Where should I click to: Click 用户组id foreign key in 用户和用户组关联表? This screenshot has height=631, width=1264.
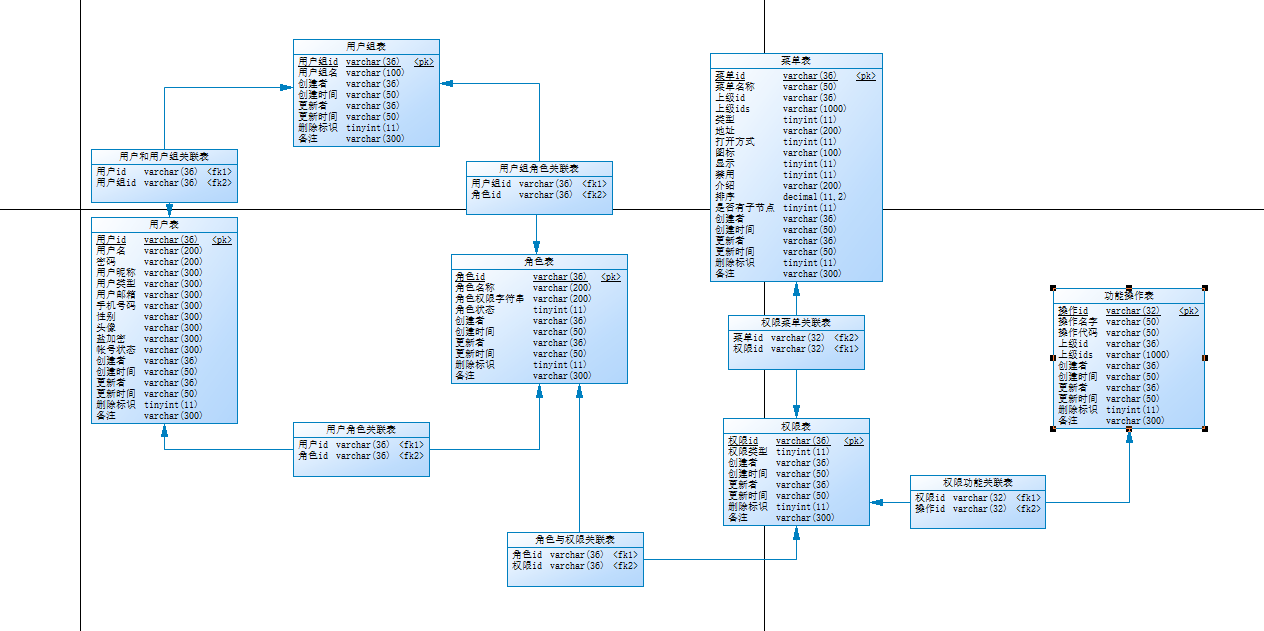click(x=164, y=183)
